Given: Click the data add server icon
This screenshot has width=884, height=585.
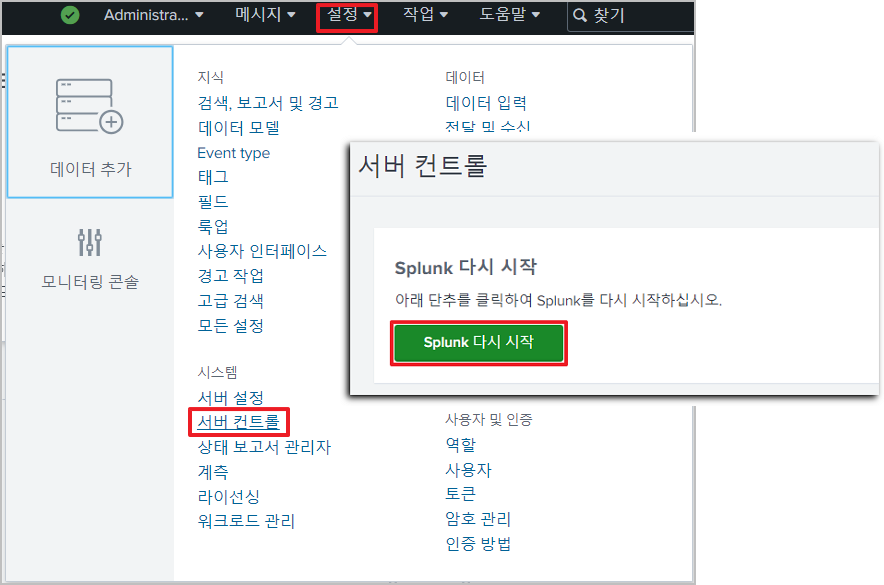Looking at the screenshot, I should pyautogui.click(x=89, y=106).
